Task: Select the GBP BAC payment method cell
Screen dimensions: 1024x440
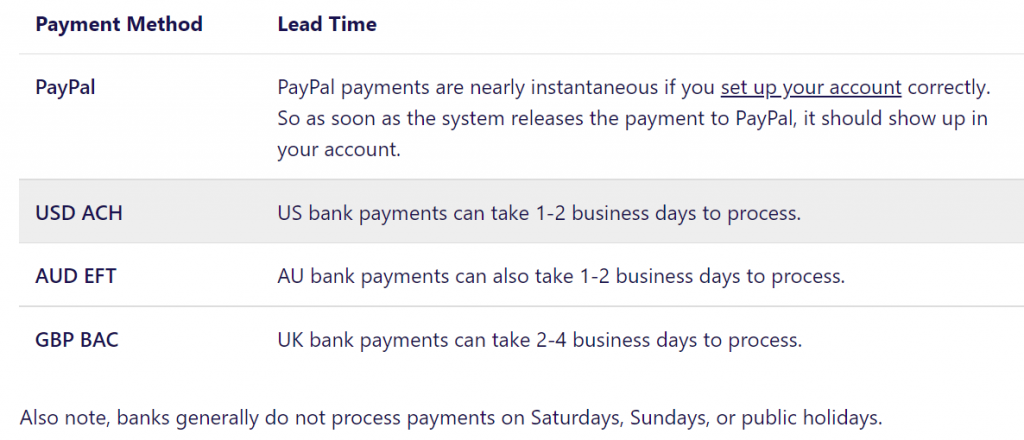Action: [x=77, y=340]
